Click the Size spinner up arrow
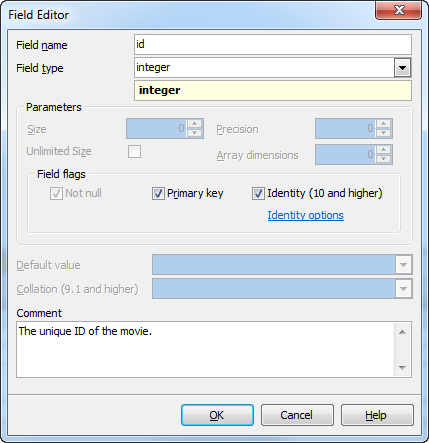This screenshot has width=429, height=443. click(195, 124)
